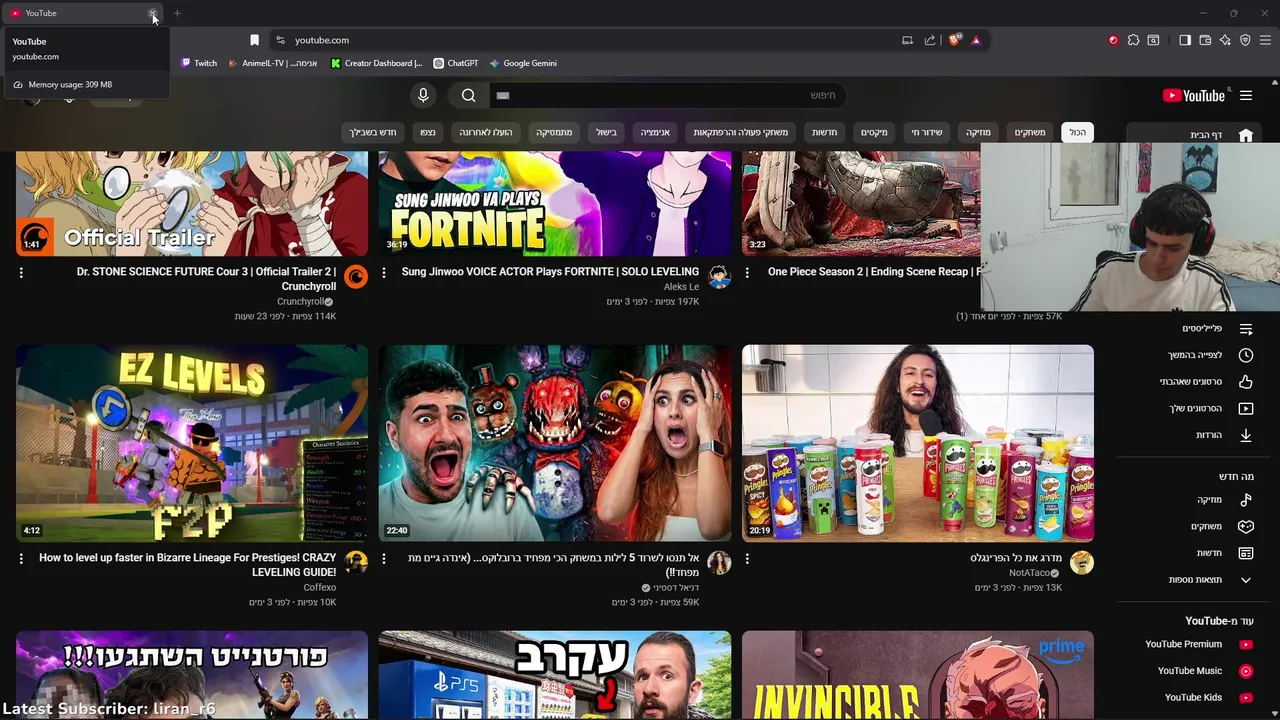
Task: Select the 'הועלו לאחרונה' filter chip
Action: click(486, 132)
